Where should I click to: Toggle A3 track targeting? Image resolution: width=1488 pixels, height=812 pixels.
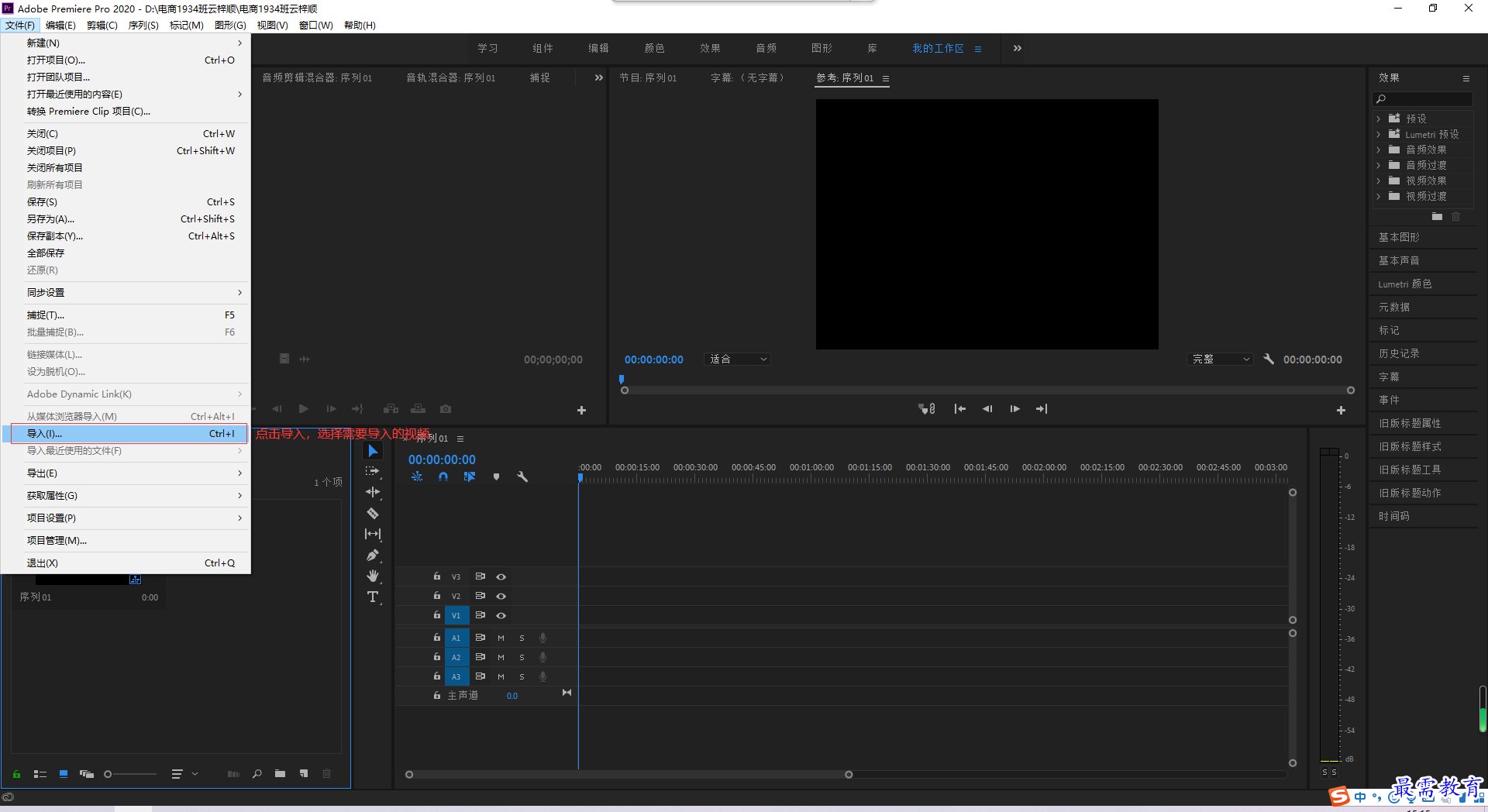tap(456, 676)
